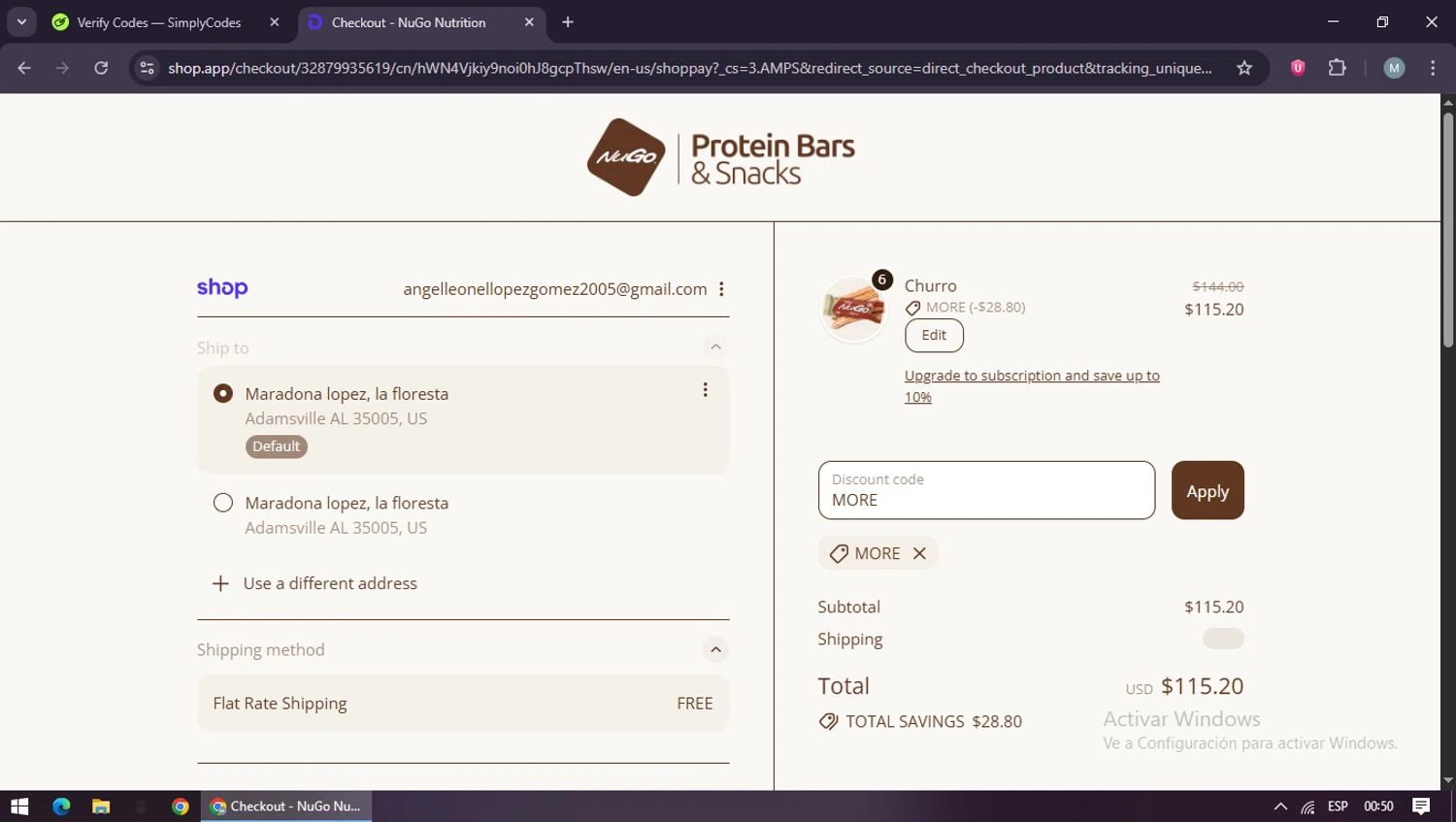
Task: Open a new browser tab
Action: coord(568,22)
